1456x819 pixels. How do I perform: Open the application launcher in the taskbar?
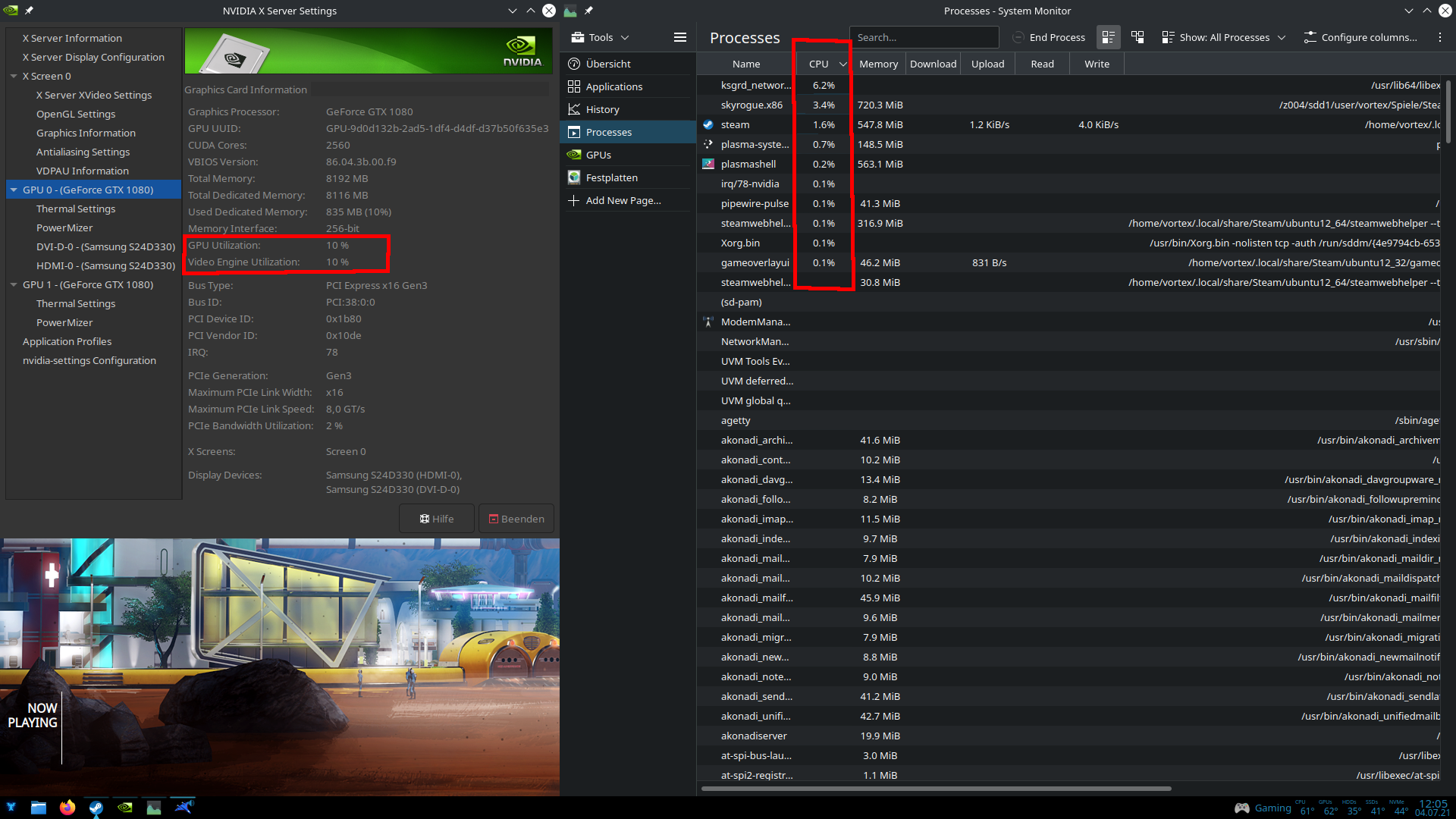point(11,807)
